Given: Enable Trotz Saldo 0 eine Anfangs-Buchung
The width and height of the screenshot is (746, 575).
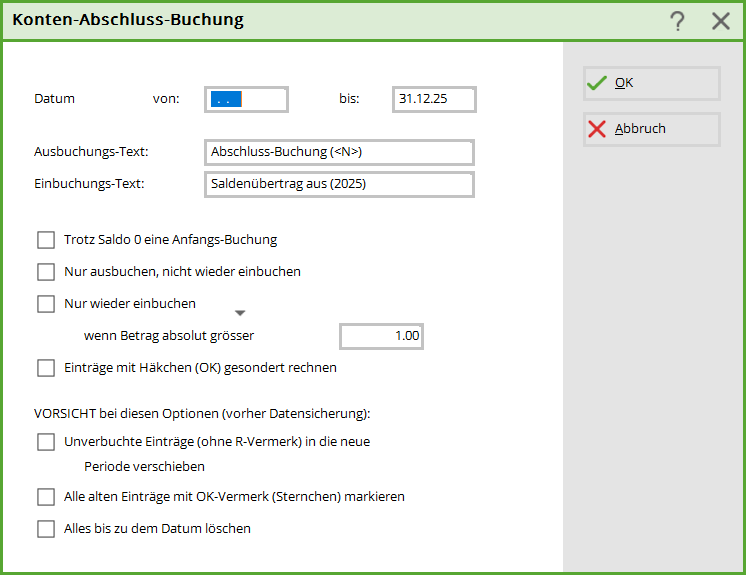Looking at the screenshot, I should pyautogui.click(x=46, y=240).
